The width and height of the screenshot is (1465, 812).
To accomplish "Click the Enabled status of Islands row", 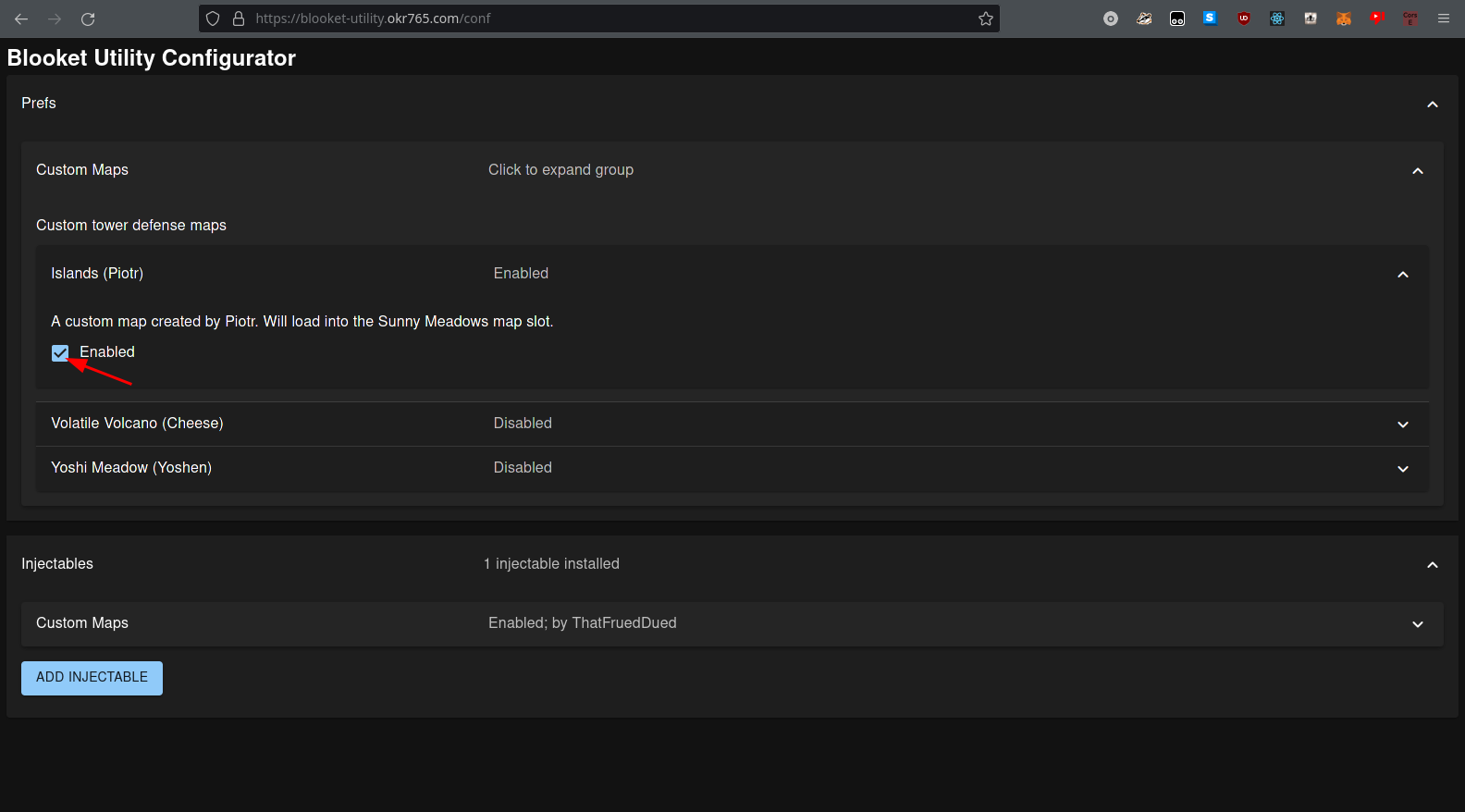I will tap(521, 273).
